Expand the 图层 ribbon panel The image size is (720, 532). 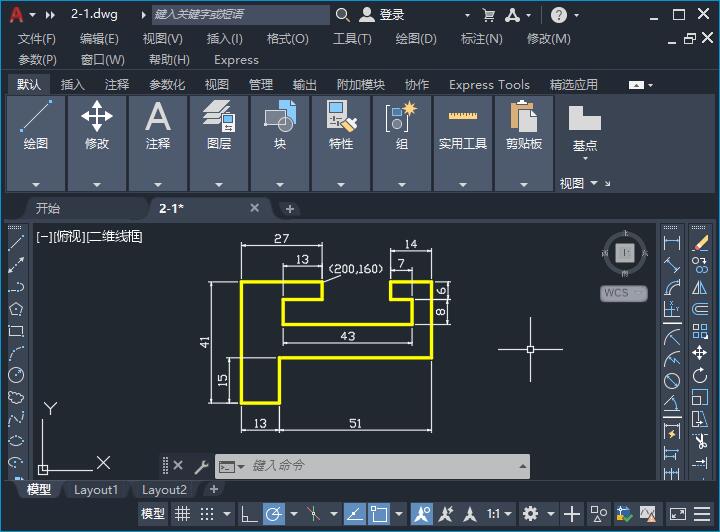[x=219, y=185]
